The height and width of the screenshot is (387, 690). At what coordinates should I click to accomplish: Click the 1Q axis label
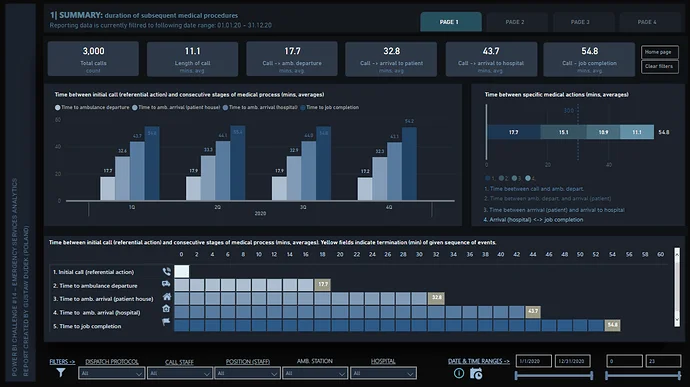pos(132,207)
